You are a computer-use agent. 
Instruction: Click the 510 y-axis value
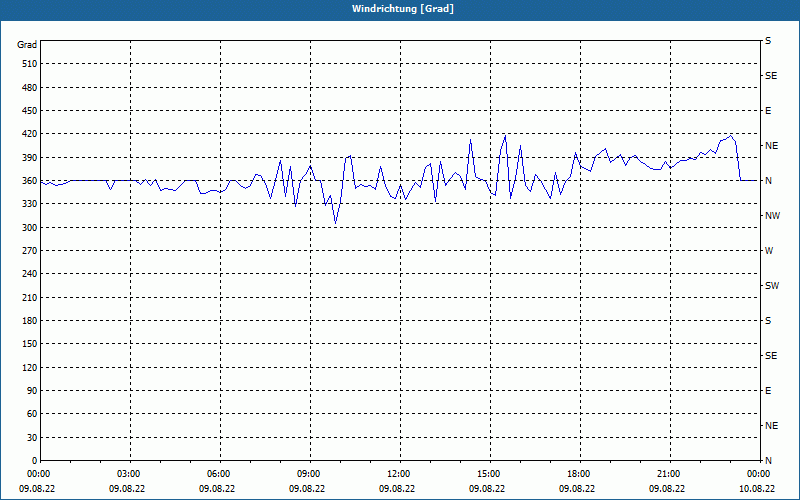coord(30,64)
